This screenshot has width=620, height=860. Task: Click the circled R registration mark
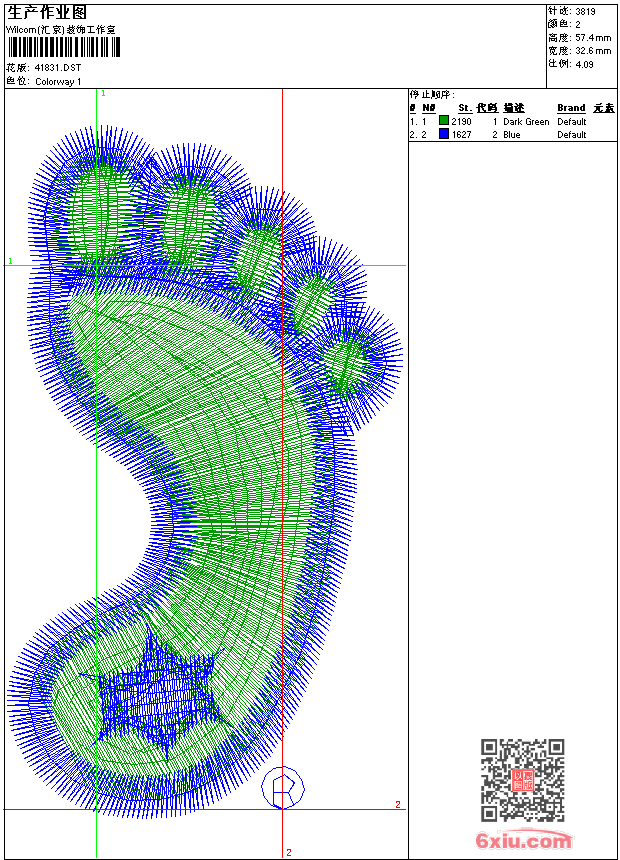click(x=282, y=786)
